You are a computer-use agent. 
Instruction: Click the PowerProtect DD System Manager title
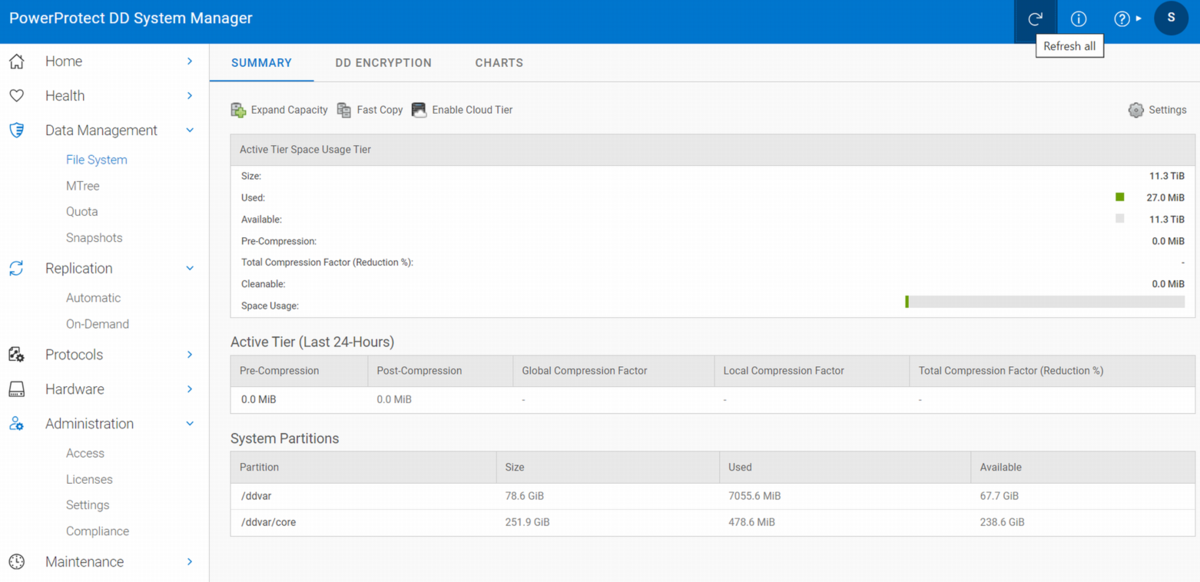131,18
